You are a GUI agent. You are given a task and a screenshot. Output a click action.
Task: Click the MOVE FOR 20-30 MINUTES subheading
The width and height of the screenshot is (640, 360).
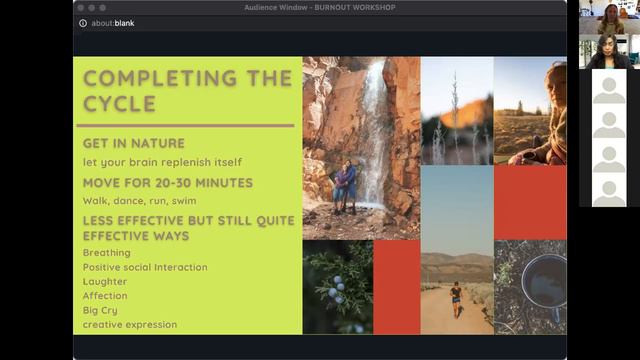pos(168,183)
